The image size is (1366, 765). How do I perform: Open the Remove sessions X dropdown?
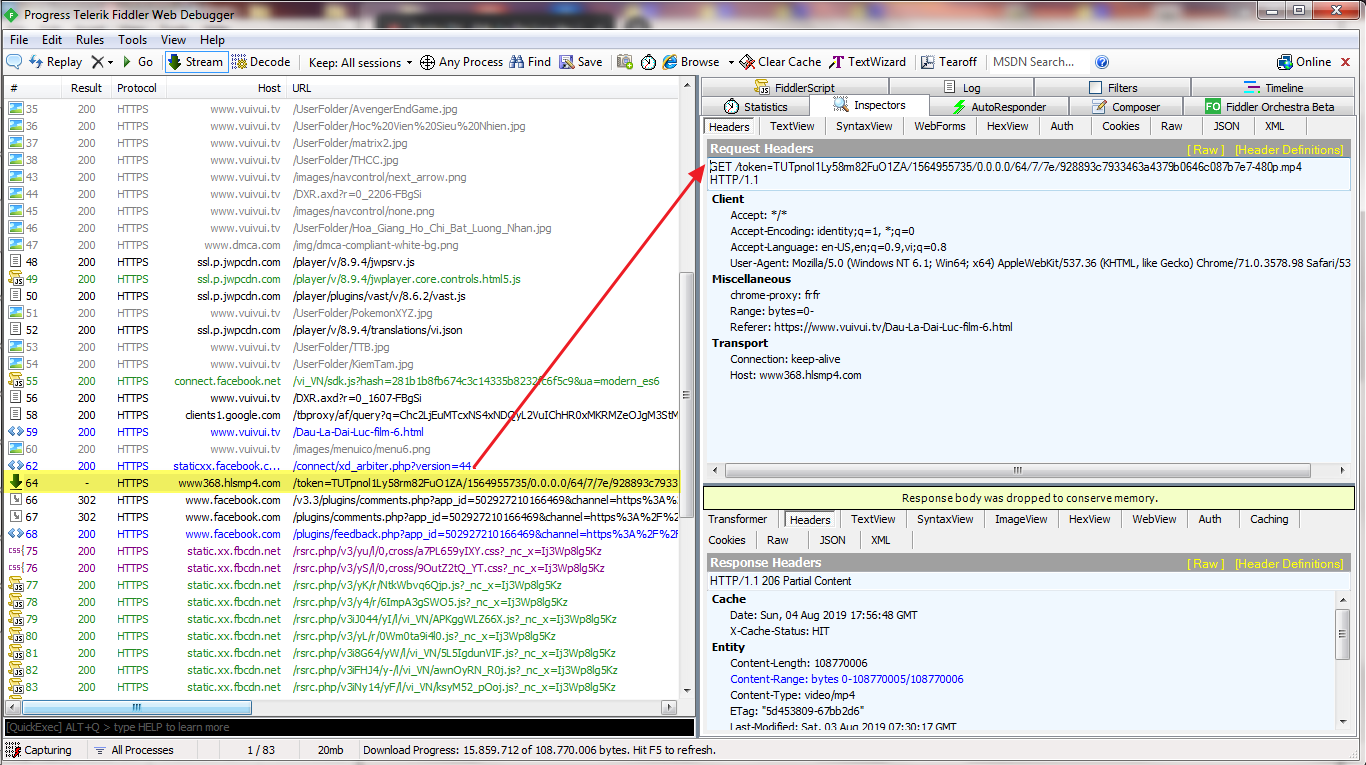coord(102,62)
